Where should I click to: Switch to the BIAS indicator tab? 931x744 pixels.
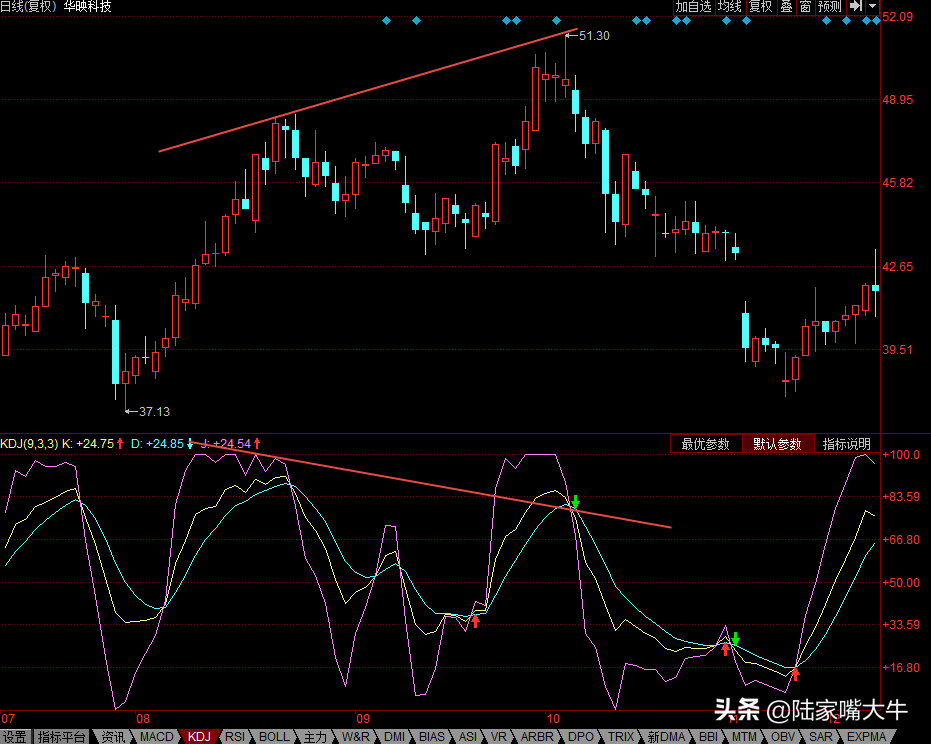point(432,737)
